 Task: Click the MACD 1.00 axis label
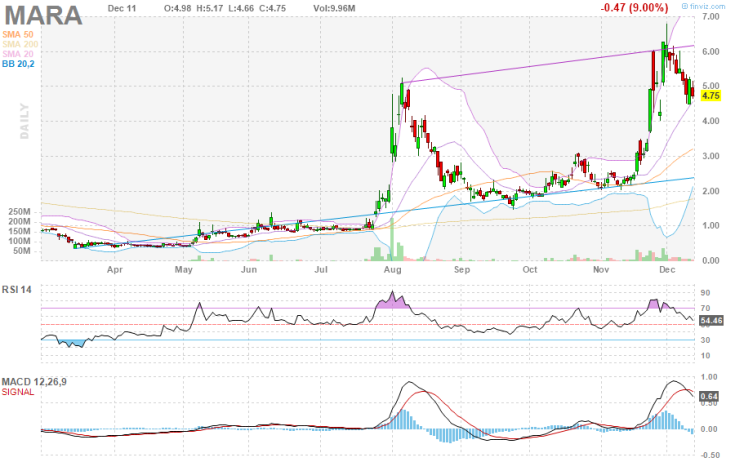coord(709,377)
